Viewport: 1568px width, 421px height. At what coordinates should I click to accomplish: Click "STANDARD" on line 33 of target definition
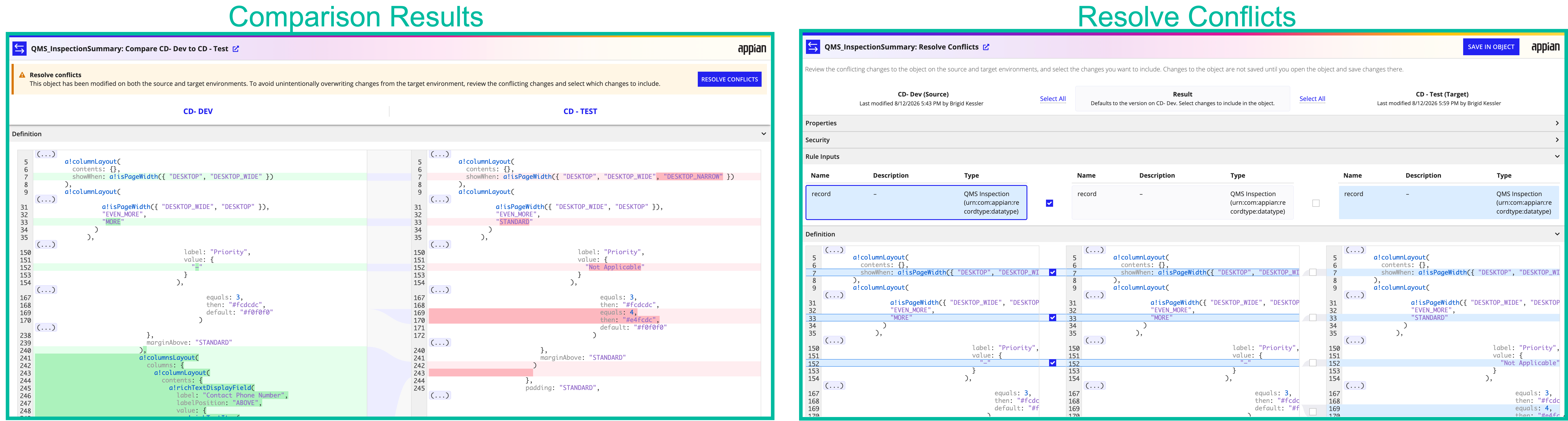point(1429,317)
